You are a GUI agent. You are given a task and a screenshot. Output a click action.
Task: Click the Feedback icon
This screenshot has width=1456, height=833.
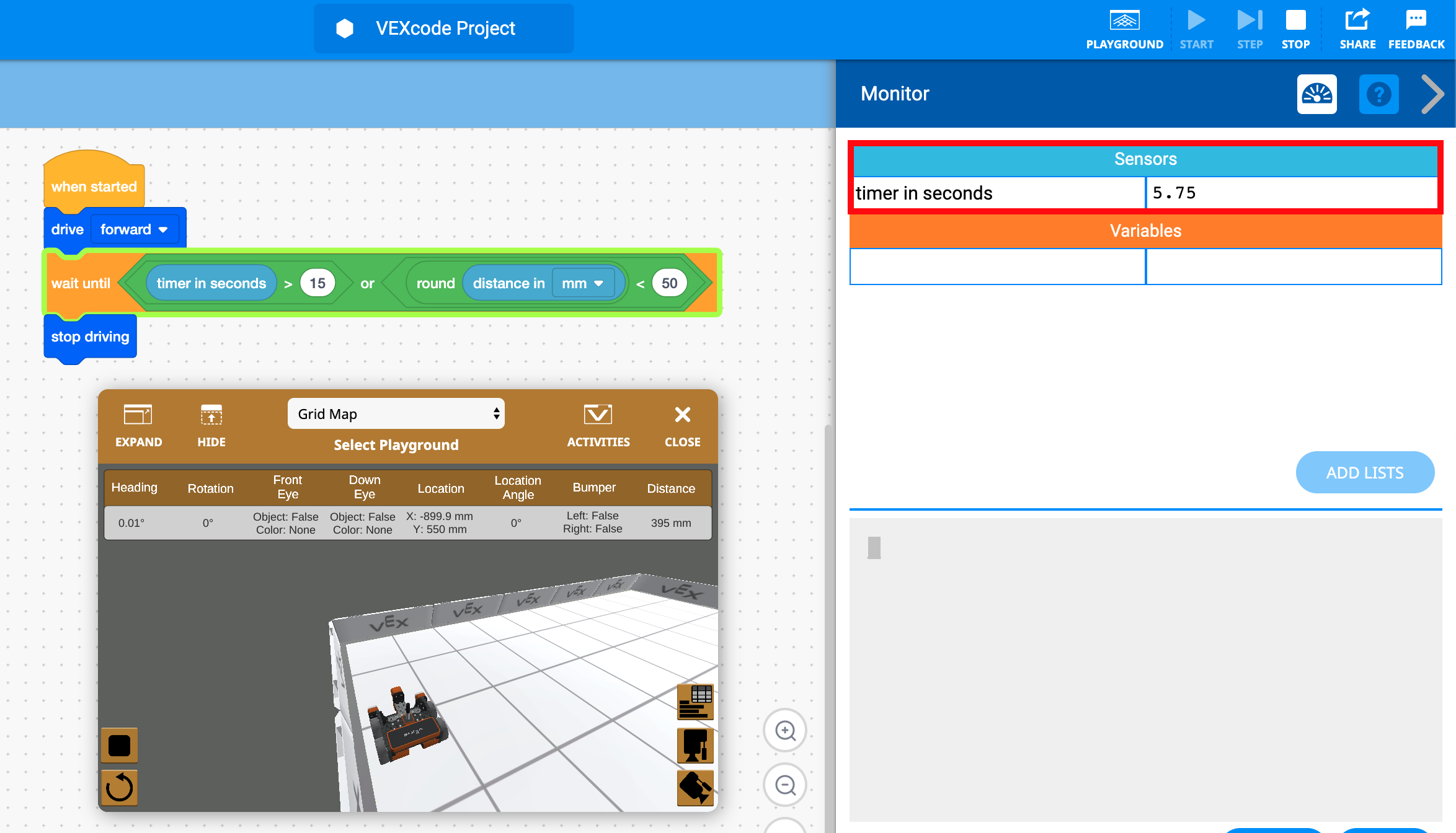(x=1416, y=19)
